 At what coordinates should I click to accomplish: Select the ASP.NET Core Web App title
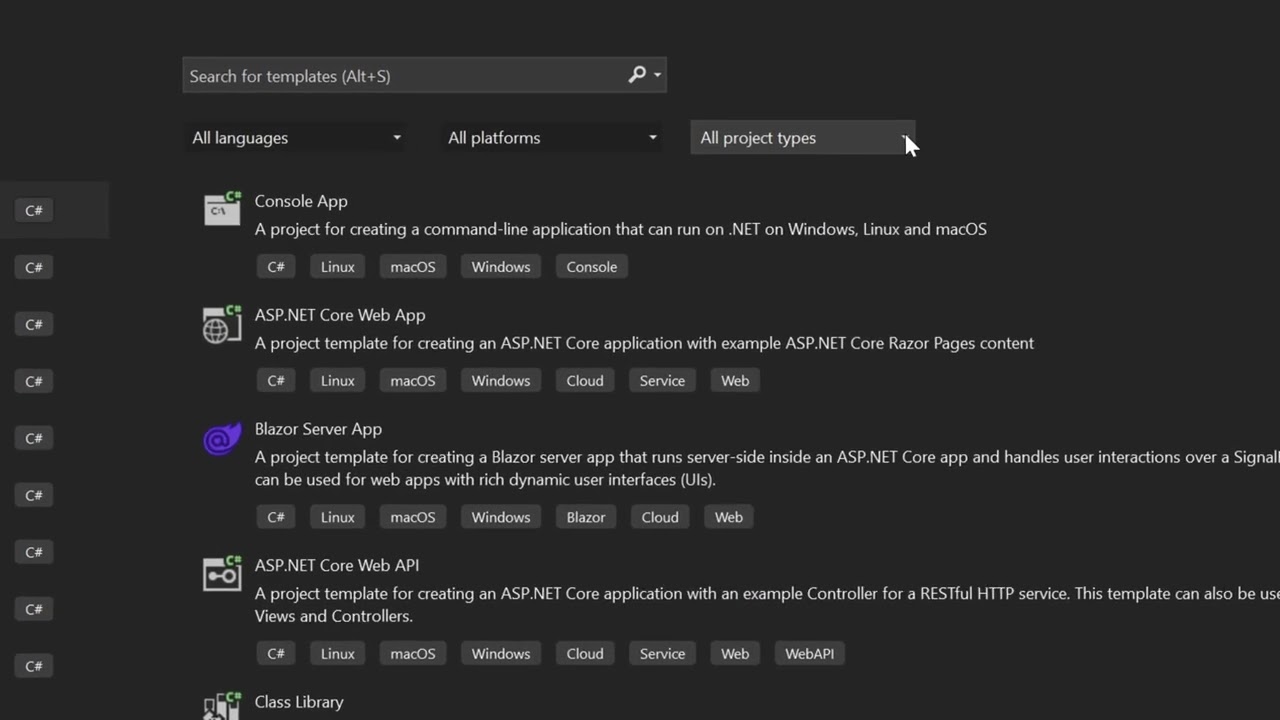point(340,315)
